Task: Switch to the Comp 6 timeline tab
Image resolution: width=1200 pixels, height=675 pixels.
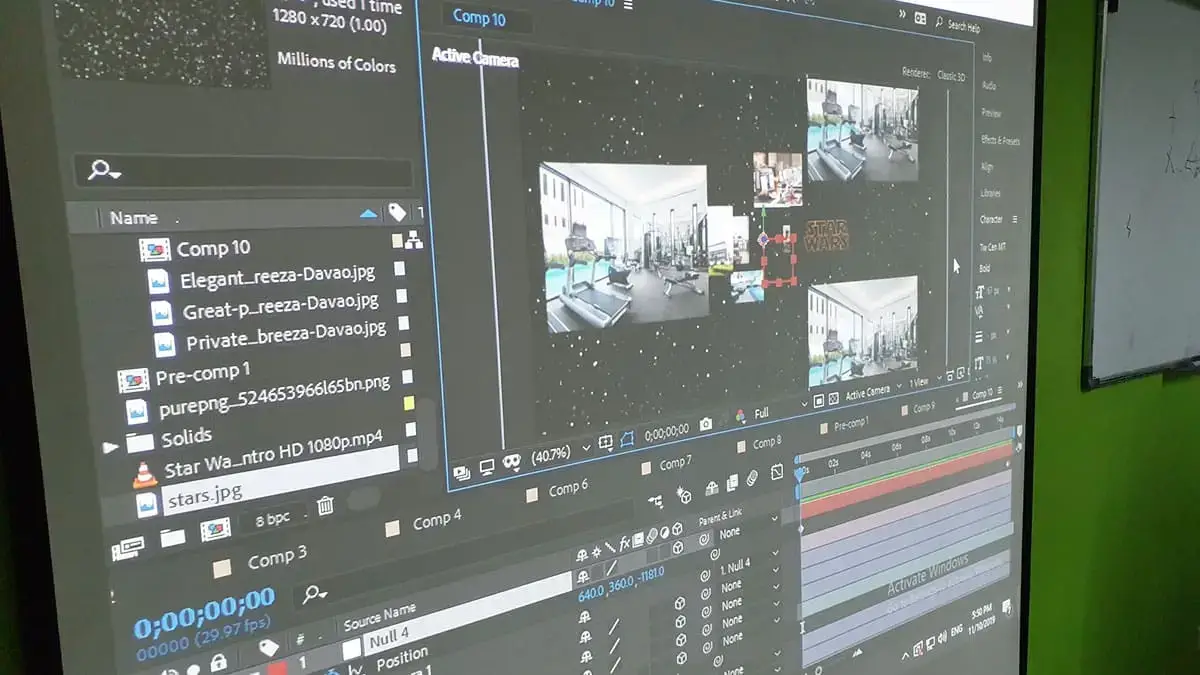Action: click(x=568, y=488)
